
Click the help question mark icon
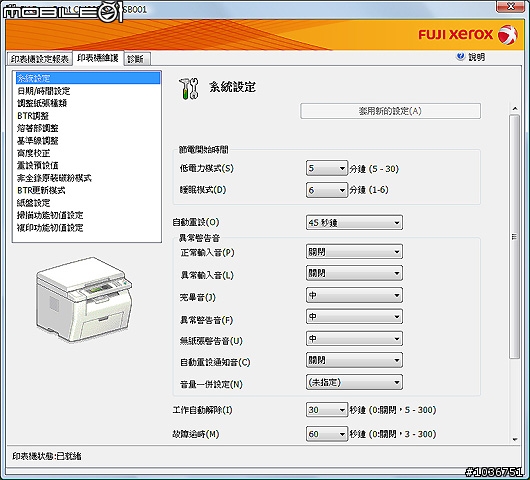[x=460, y=56]
